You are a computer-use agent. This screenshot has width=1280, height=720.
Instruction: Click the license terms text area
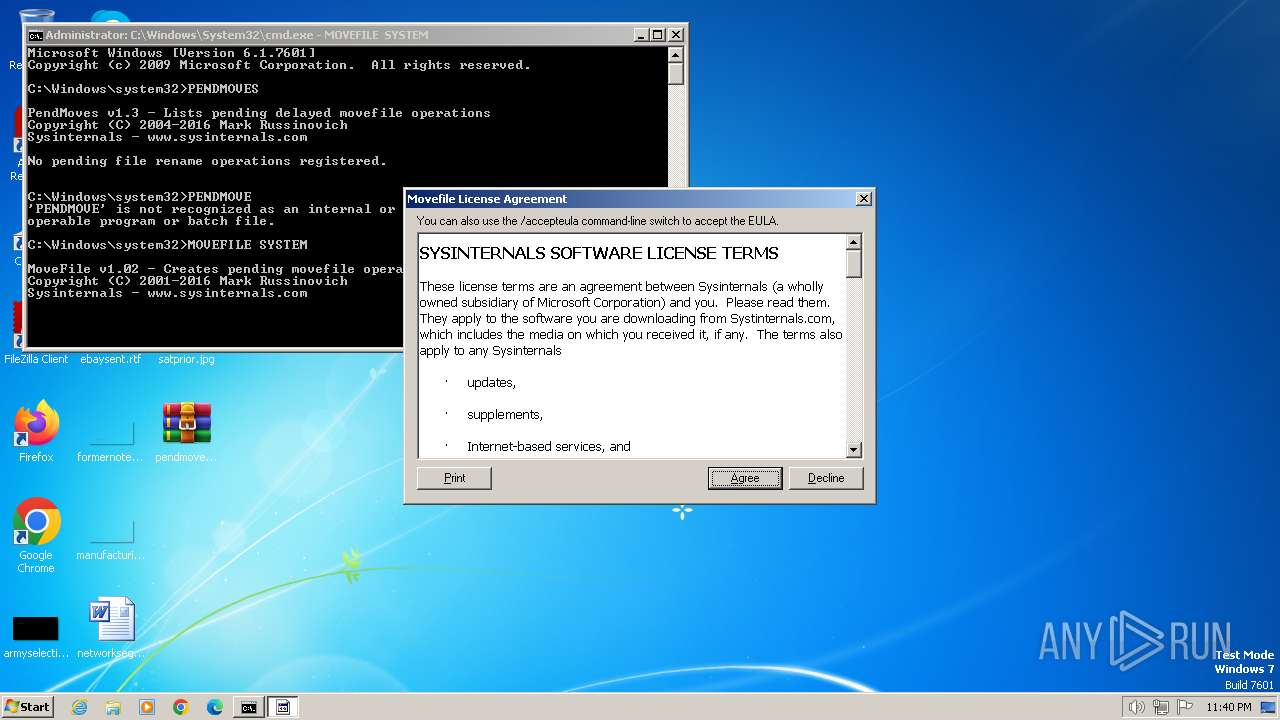(x=631, y=346)
